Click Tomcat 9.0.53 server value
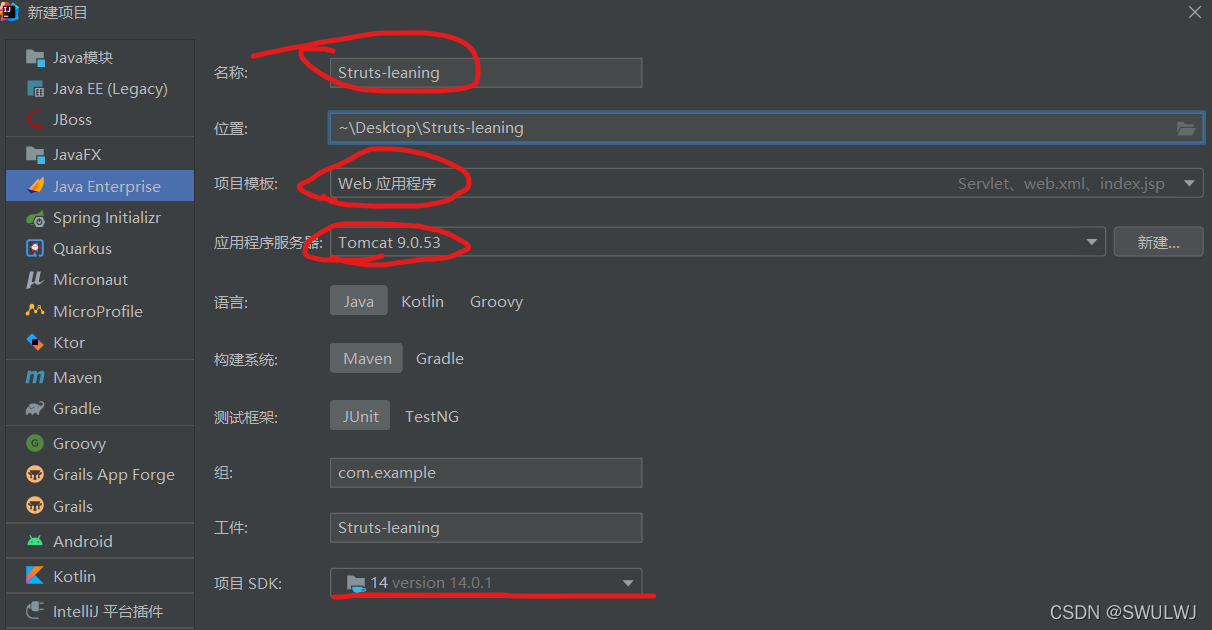Image resolution: width=1212 pixels, height=630 pixels. (389, 242)
